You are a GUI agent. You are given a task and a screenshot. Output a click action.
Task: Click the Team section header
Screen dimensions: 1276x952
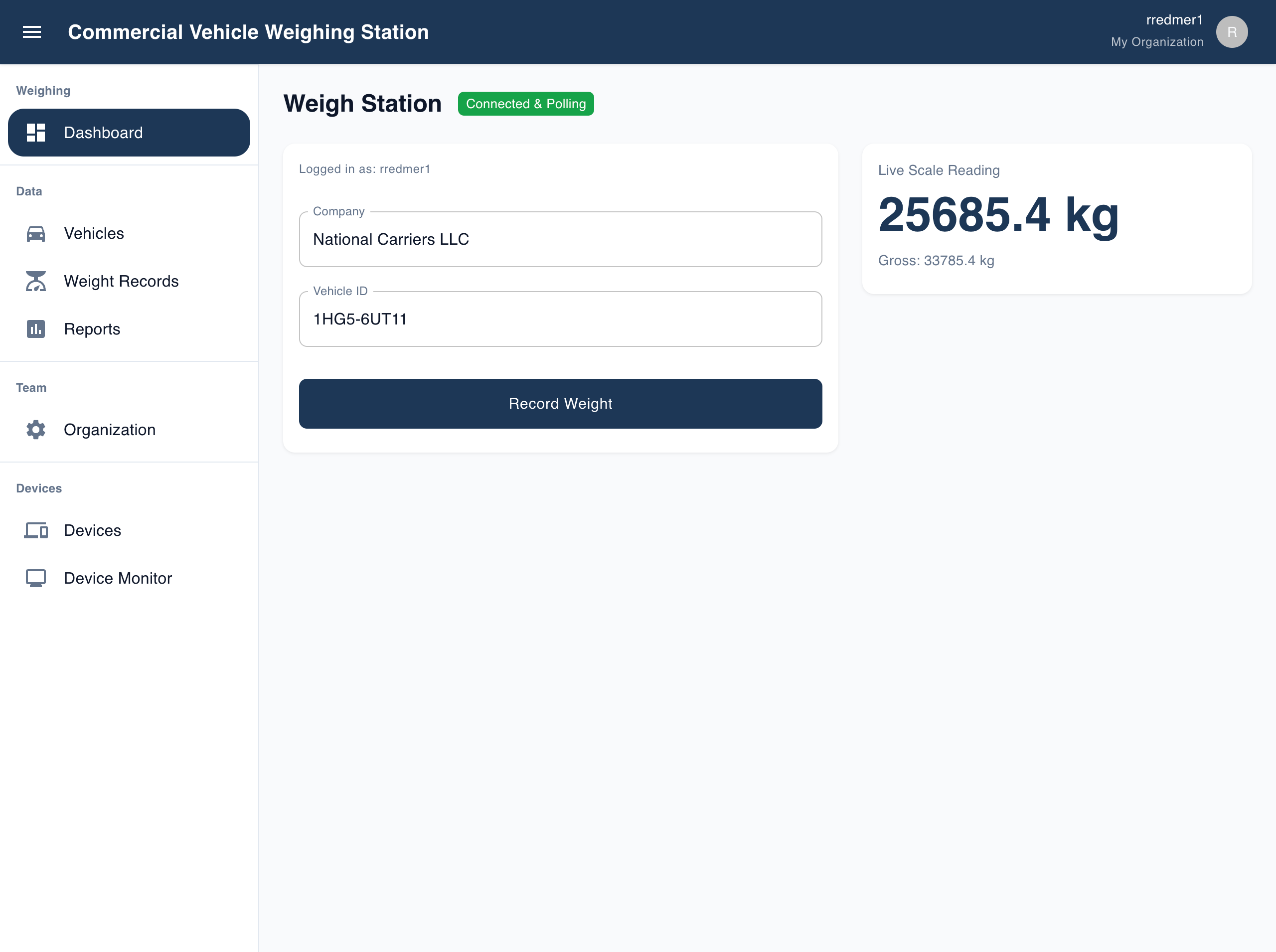tap(31, 388)
